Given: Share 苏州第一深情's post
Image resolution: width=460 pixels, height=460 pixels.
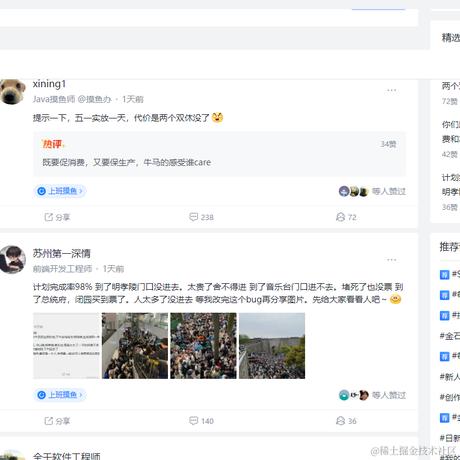Looking at the screenshot, I should (x=57, y=421).
